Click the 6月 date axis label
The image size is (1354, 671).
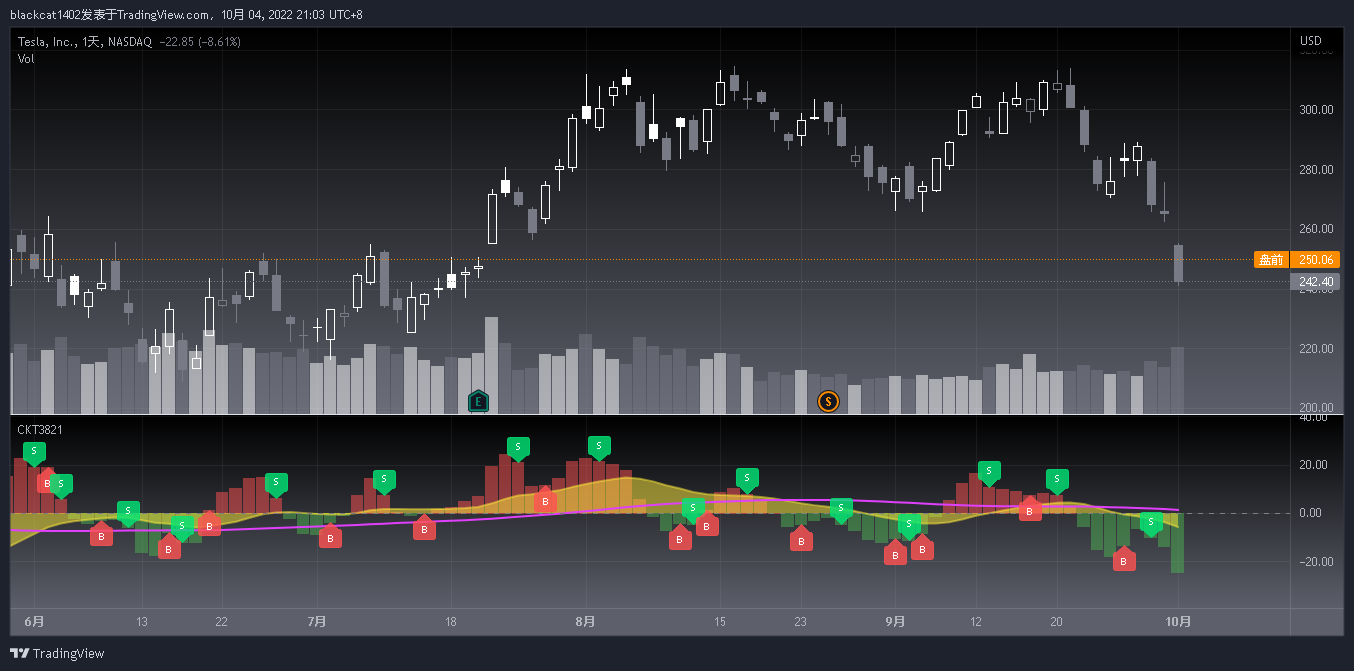point(34,622)
